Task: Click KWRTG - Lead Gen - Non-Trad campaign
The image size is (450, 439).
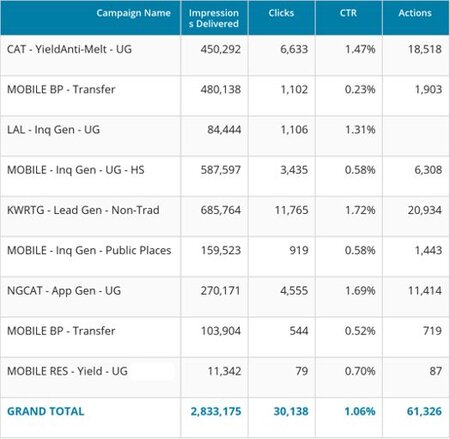Action: 83,210
